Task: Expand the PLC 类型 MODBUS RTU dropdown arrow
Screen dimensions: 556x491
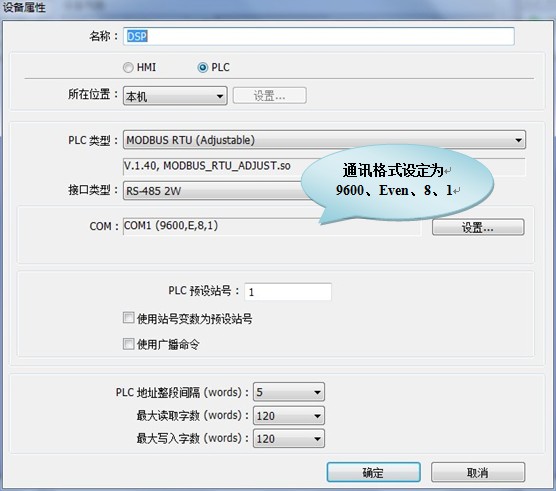Action: [518, 140]
